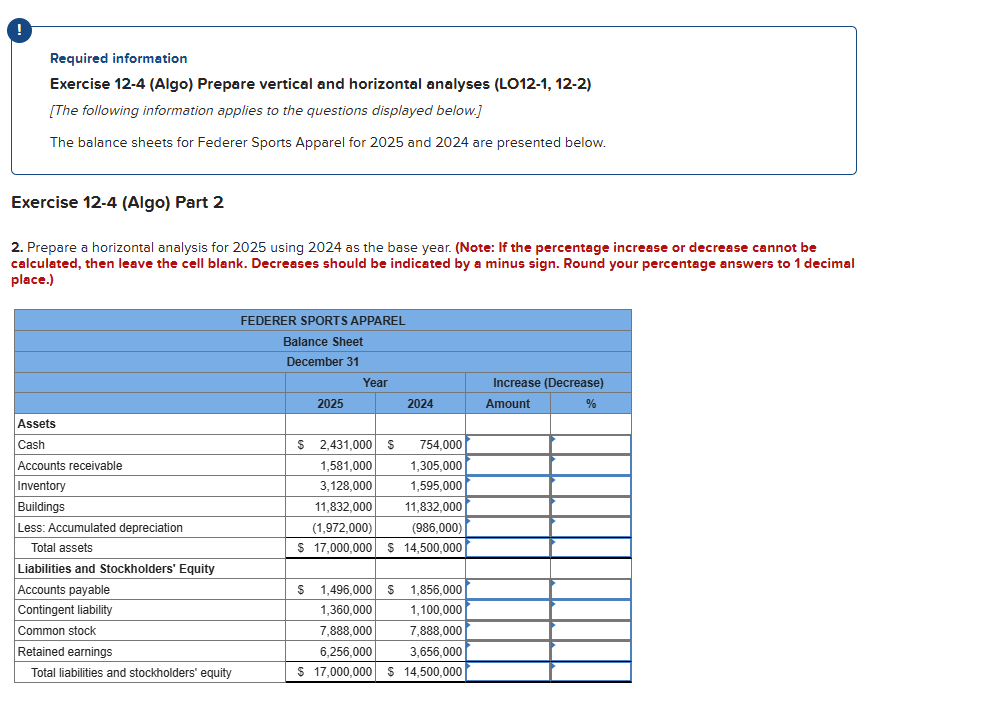This screenshot has width=1001, height=727.
Task: Select the Accumulated depreciation amount cell
Action: (507, 527)
